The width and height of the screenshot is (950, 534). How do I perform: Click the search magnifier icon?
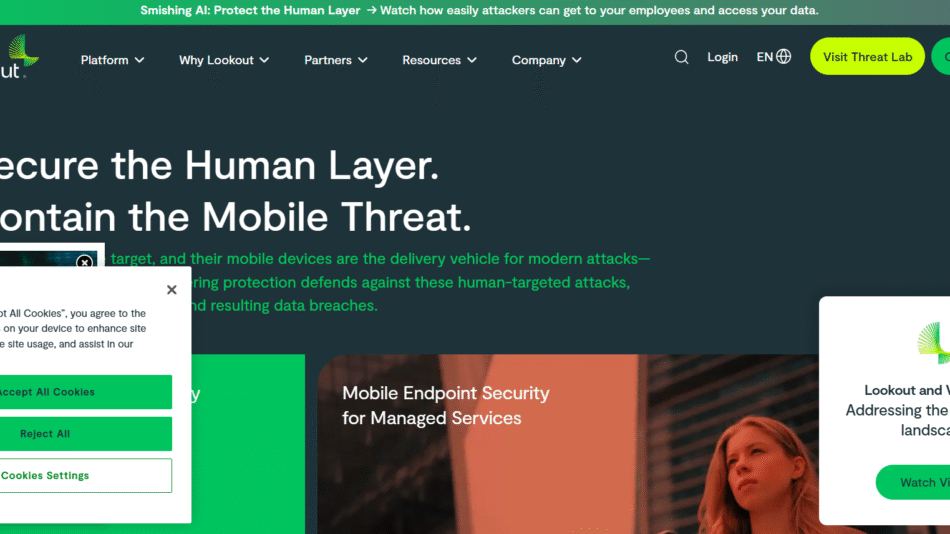coord(681,58)
